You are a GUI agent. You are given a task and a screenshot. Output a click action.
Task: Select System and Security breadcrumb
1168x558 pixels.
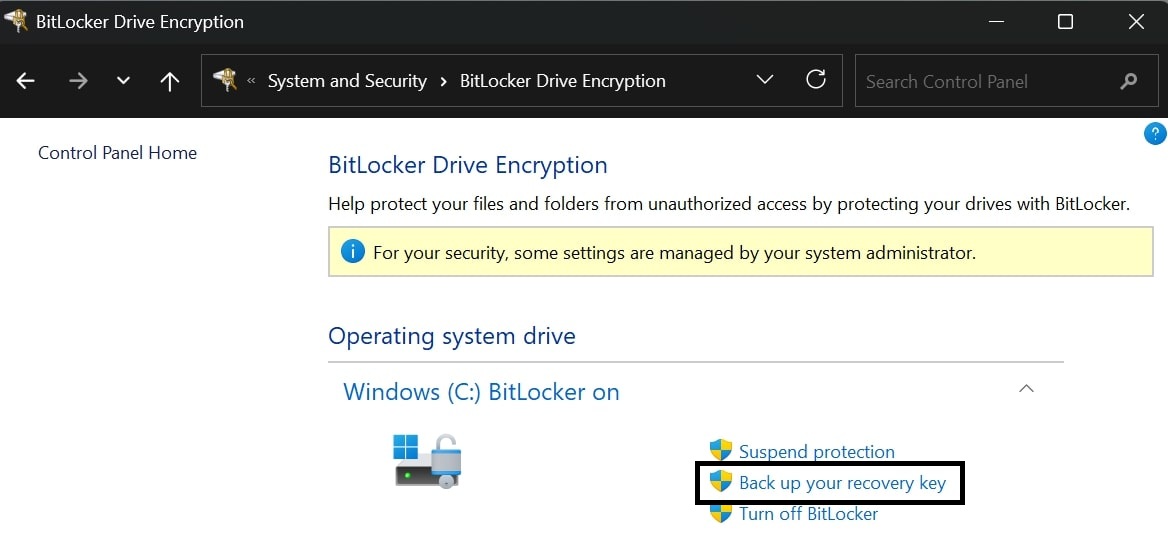347,81
